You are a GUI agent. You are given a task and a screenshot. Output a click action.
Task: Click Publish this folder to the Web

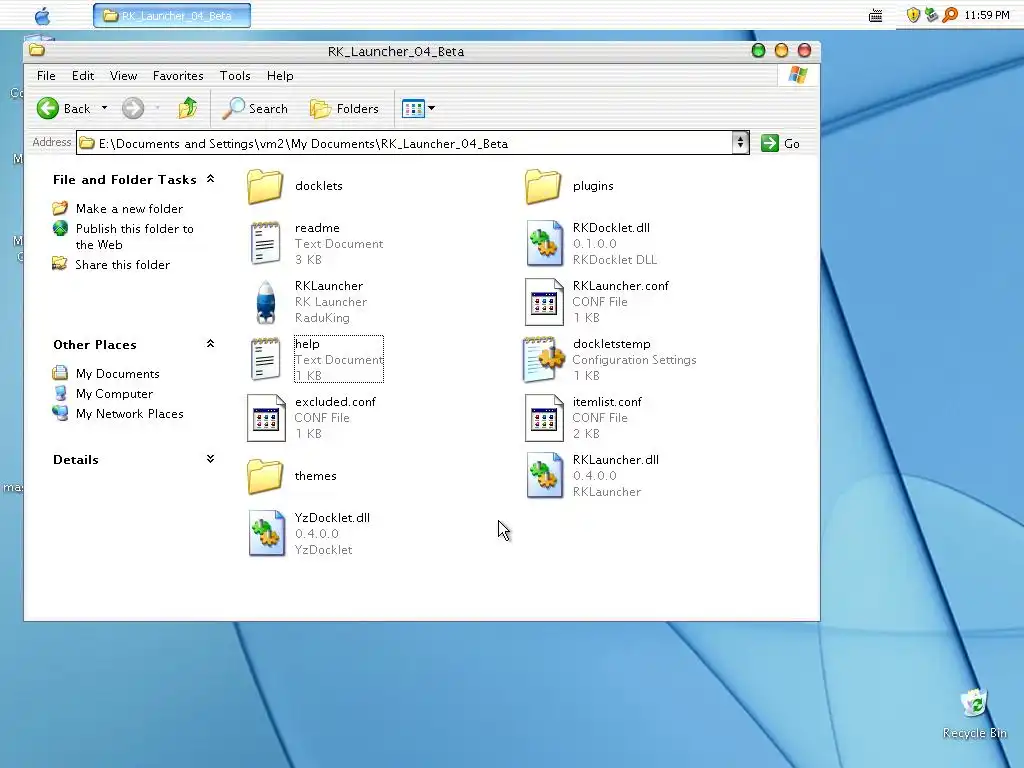(135, 236)
